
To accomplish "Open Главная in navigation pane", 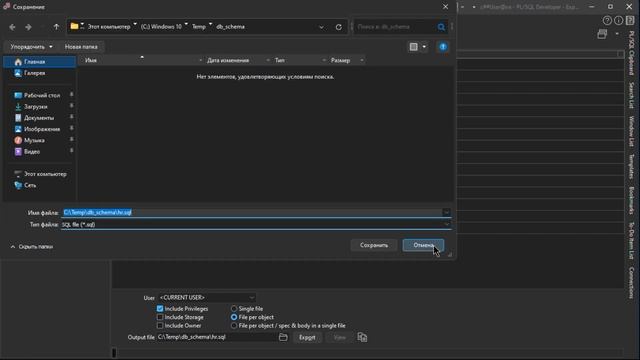I will (40, 62).
